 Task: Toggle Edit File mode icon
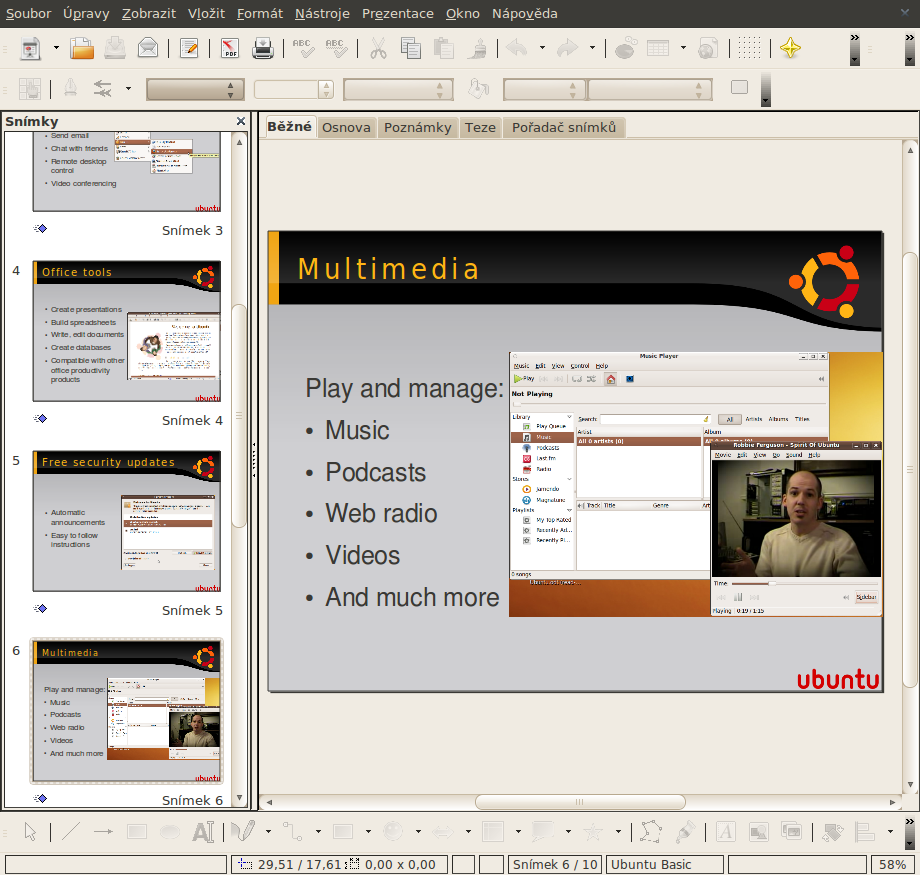click(x=189, y=48)
